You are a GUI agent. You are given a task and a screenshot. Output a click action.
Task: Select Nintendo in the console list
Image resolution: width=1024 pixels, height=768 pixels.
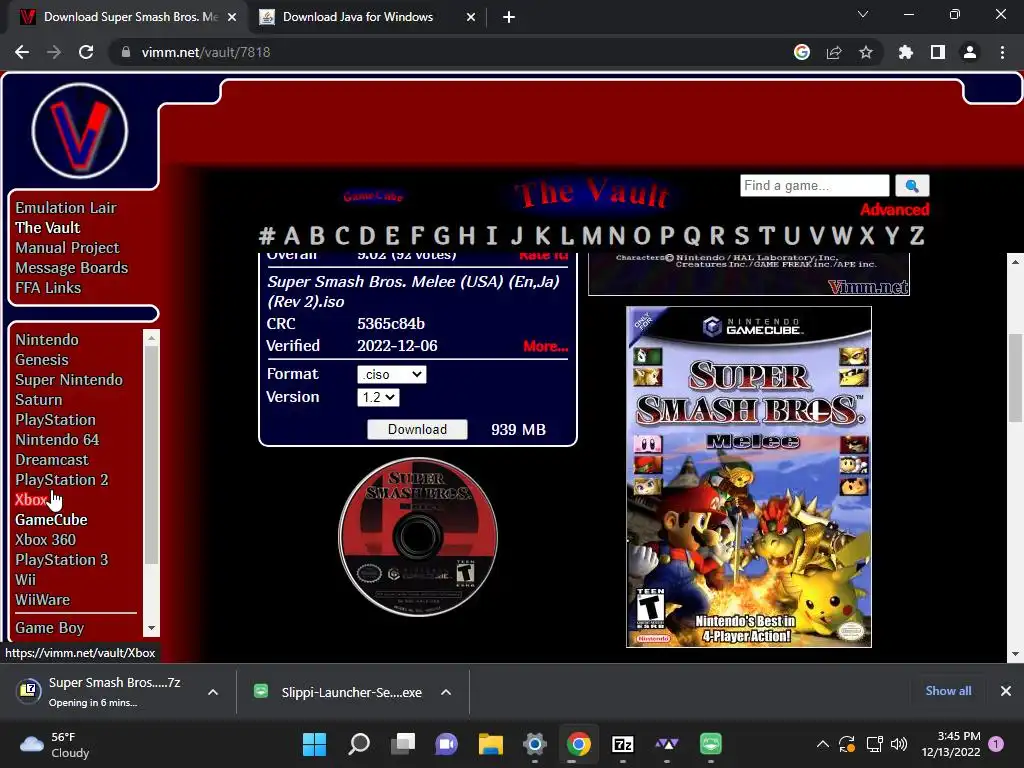tap(47, 340)
